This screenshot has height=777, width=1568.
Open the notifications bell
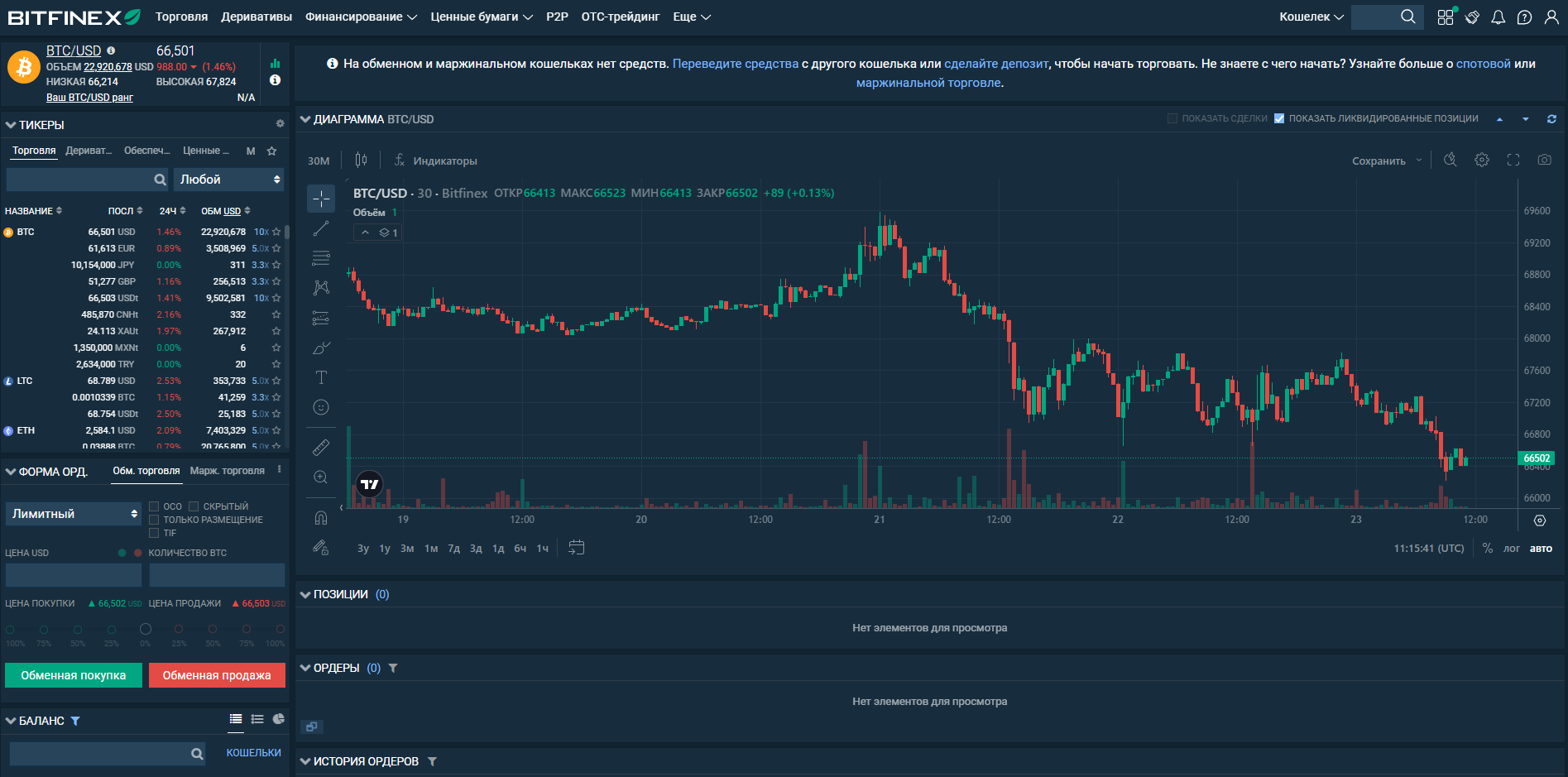(x=1498, y=17)
